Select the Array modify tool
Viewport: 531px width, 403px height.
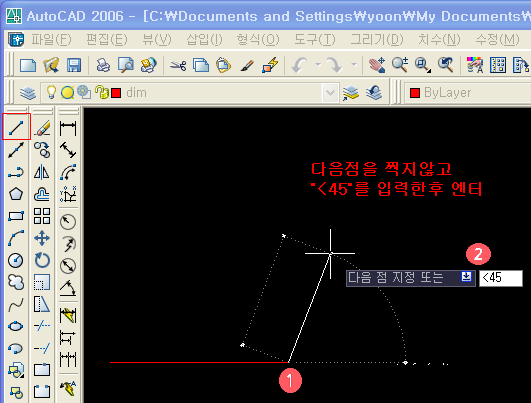click(42, 216)
